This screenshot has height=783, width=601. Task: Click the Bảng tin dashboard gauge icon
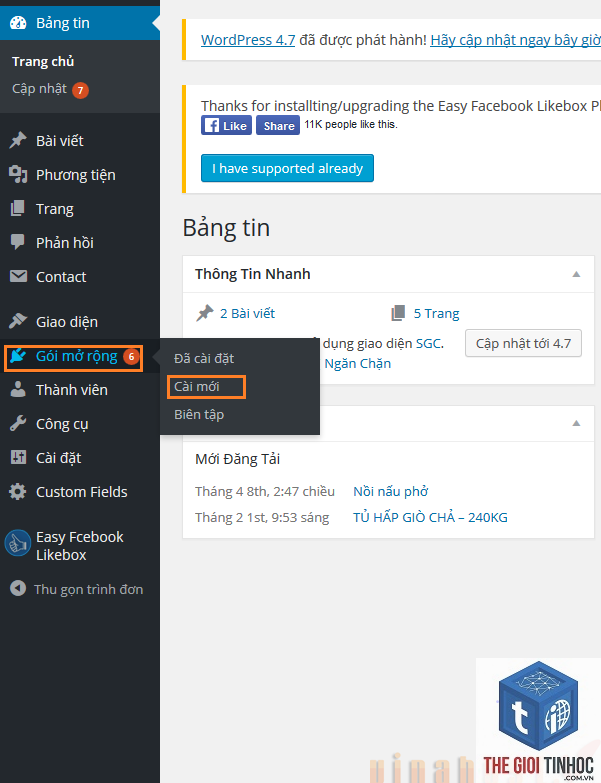tap(18, 23)
